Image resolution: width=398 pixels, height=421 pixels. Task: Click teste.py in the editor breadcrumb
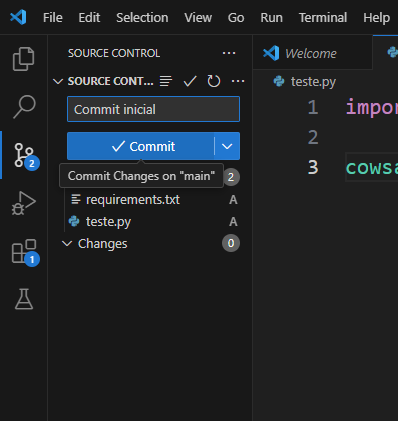[x=313, y=81]
